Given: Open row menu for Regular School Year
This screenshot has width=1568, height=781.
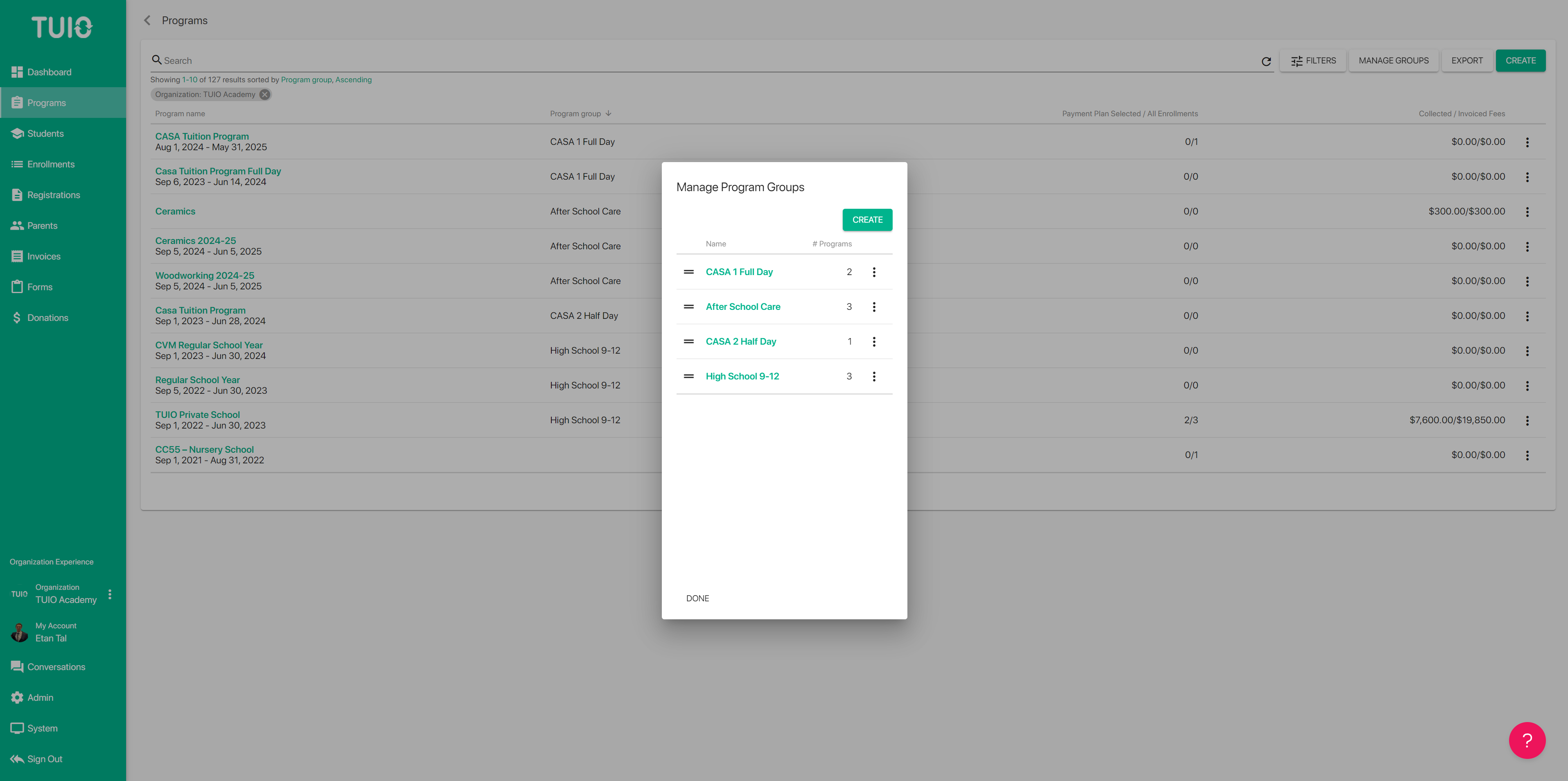Looking at the screenshot, I should click(x=1527, y=386).
